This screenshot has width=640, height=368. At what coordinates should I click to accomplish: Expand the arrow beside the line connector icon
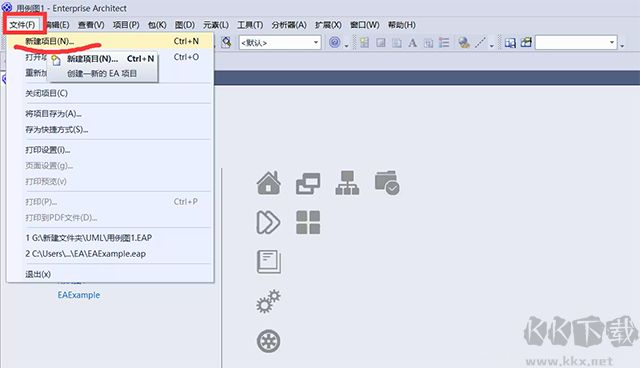491,45
